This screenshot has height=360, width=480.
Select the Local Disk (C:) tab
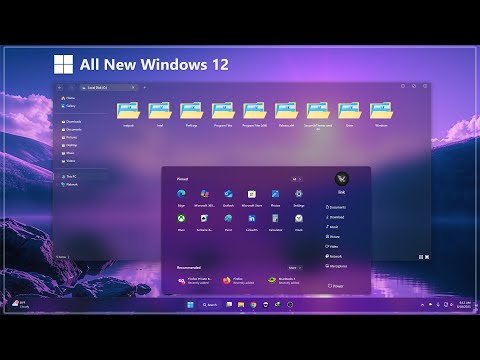[108, 88]
